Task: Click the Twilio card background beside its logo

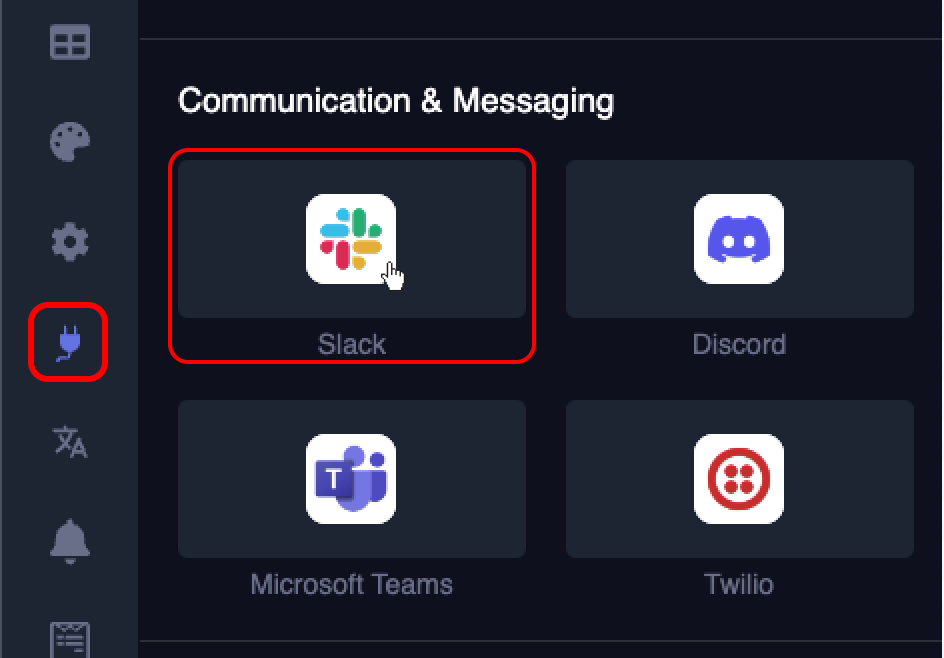Action: point(629,479)
